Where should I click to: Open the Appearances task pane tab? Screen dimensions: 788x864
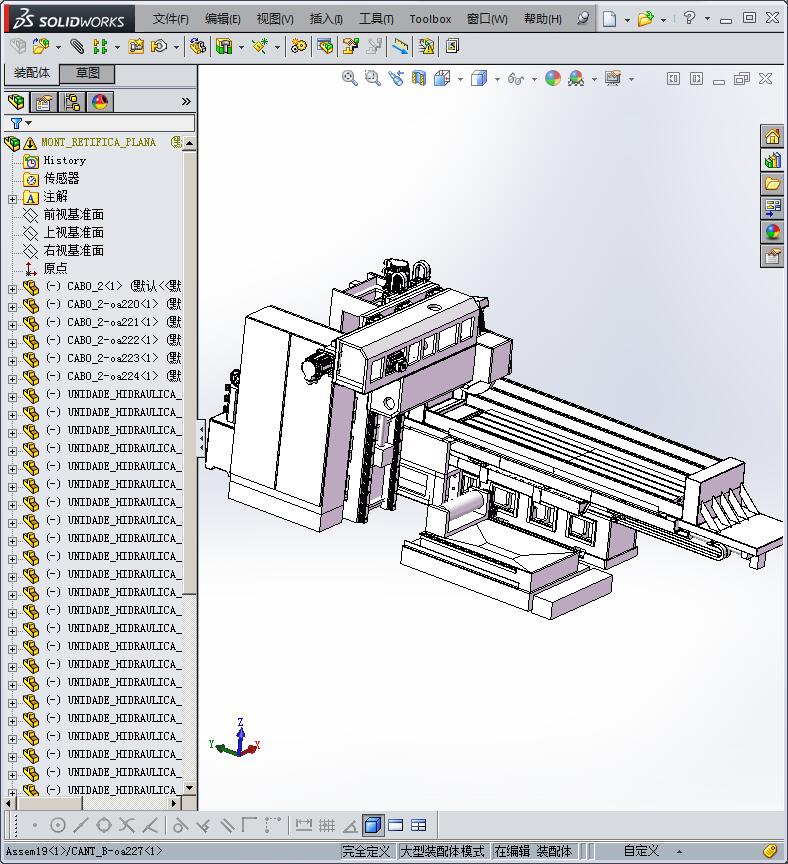click(772, 233)
